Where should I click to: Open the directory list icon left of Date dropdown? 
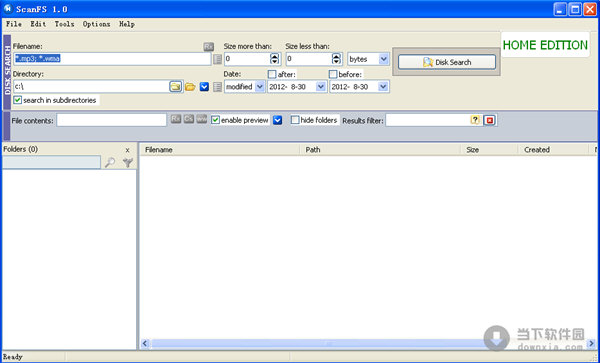[217, 87]
